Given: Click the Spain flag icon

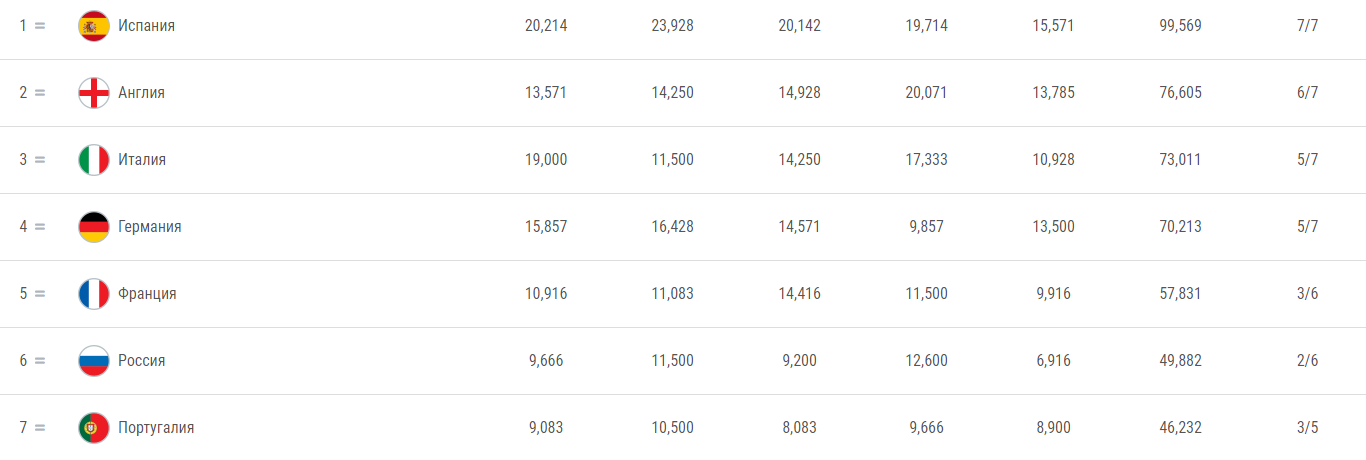Looking at the screenshot, I should click(x=94, y=26).
